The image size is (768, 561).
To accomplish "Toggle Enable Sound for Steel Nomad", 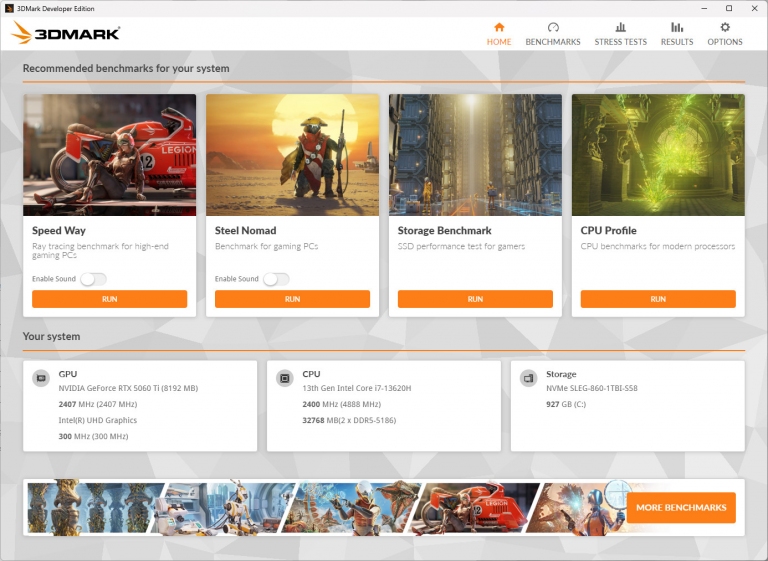I will pyautogui.click(x=276, y=279).
